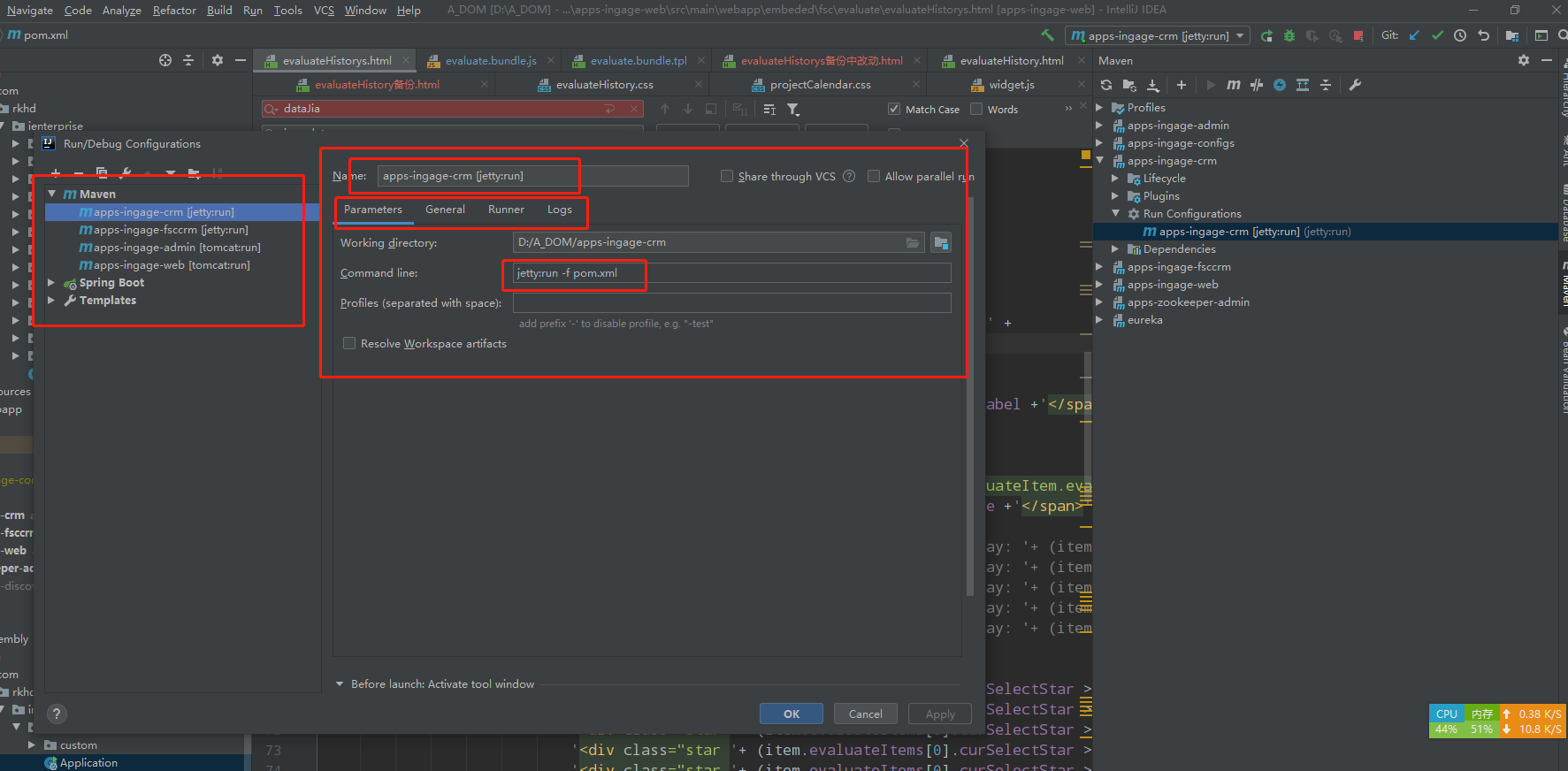This screenshot has height=771, width=1568.
Task: Click OK to confirm configuration
Action: coord(792,714)
